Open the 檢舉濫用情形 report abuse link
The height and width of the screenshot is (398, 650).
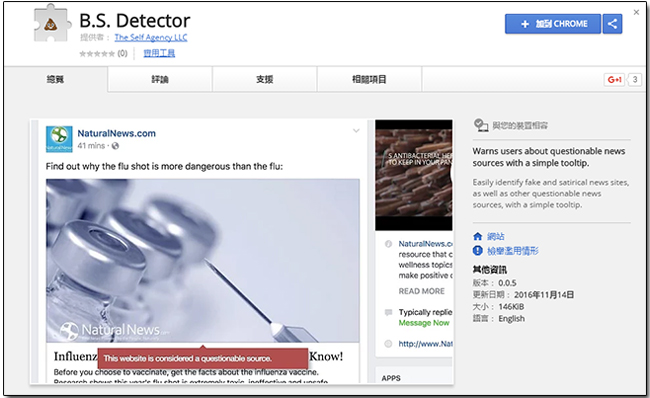click(513, 251)
